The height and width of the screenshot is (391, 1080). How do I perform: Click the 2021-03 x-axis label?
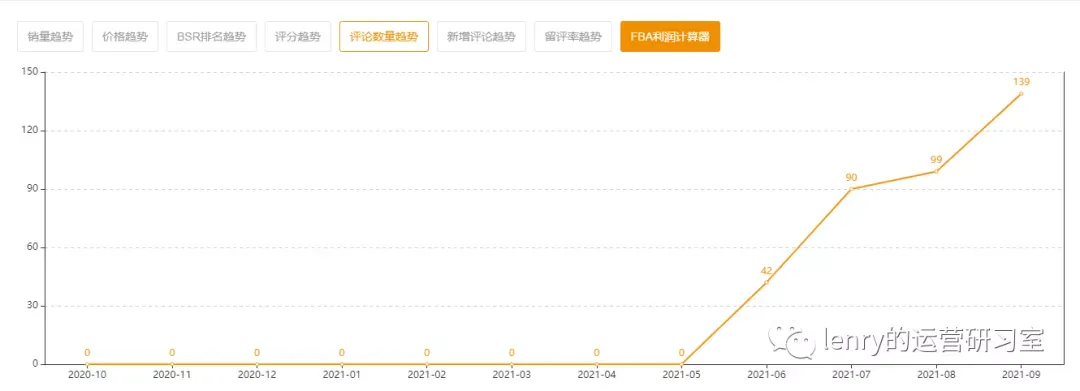pos(512,375)
